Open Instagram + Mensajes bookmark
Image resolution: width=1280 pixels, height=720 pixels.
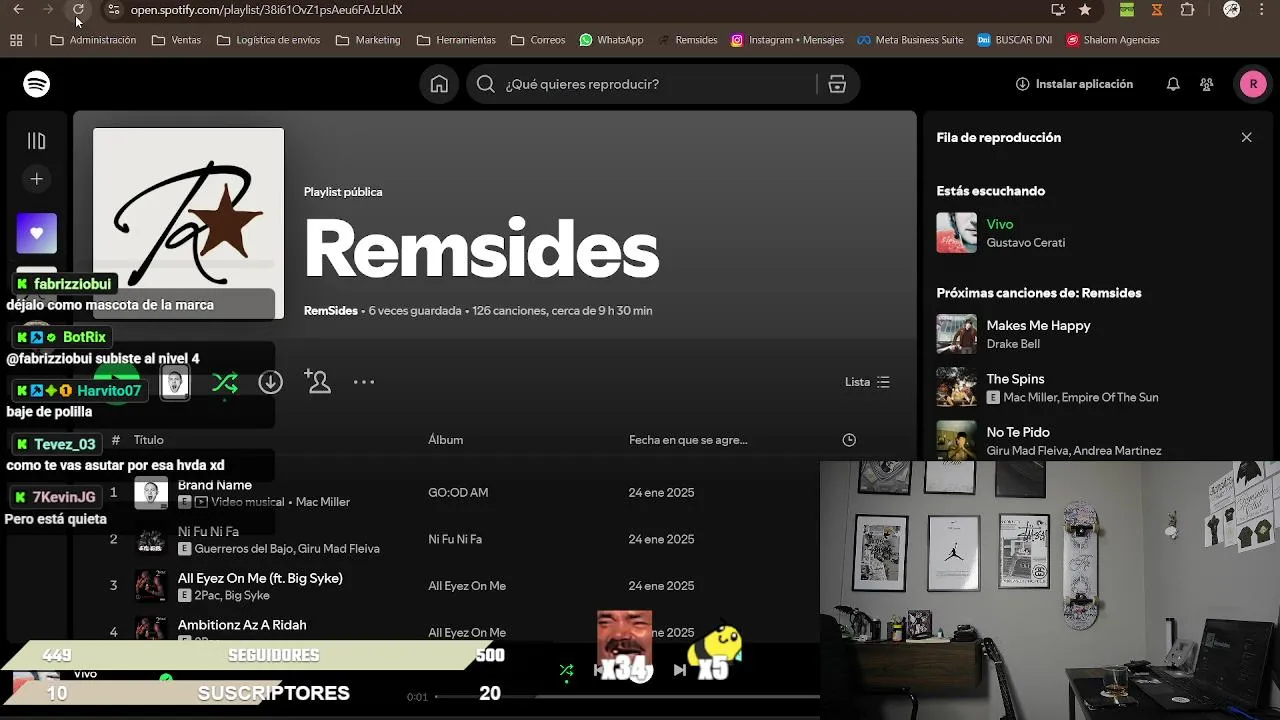pos(787,40)
